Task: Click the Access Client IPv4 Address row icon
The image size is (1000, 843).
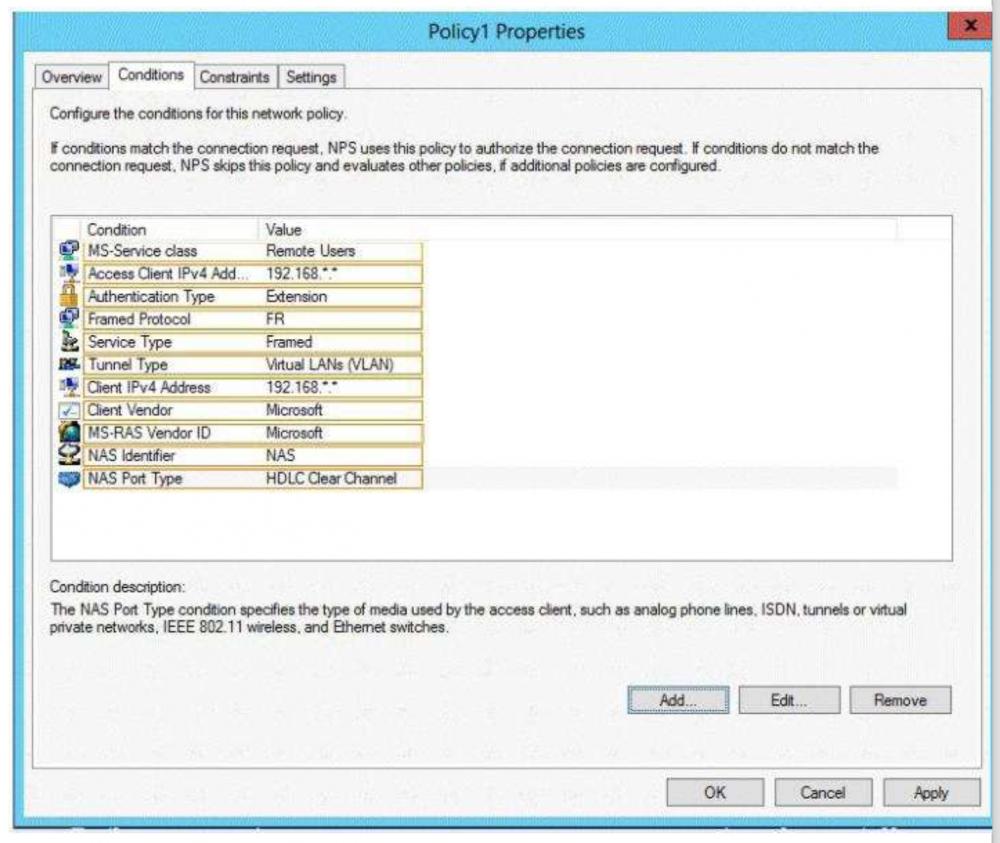Action: tap(69, 273)
